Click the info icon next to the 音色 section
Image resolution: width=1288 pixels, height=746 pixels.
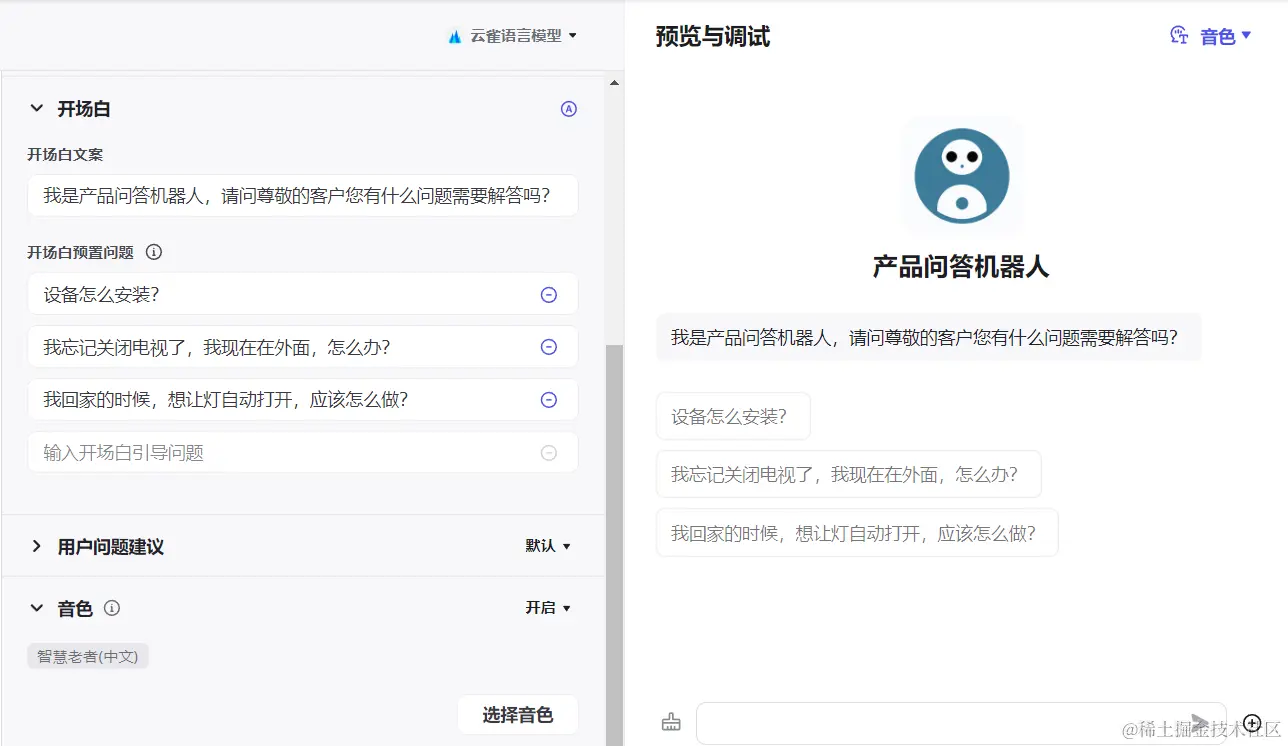point(111,607)
